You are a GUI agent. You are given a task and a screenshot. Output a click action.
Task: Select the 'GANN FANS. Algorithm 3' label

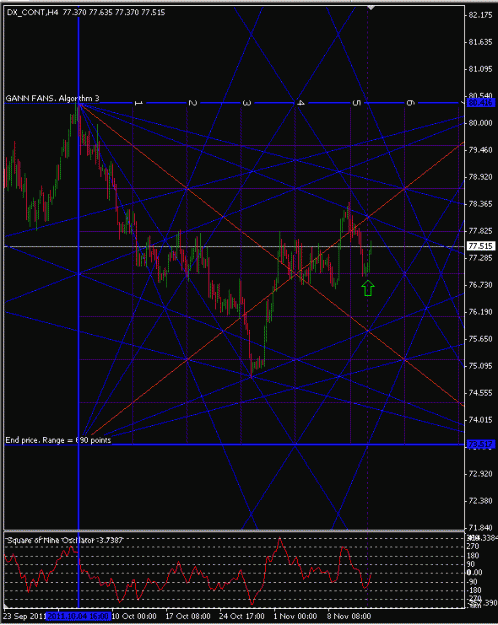pos(52,98)
